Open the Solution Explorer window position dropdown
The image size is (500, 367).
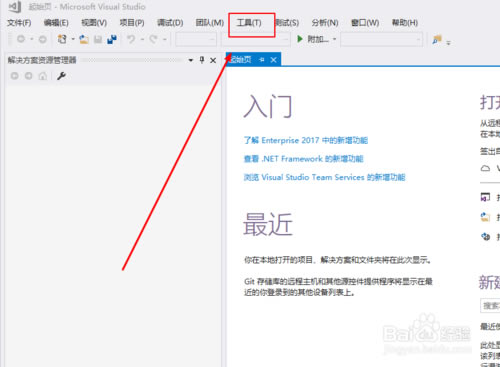point(191,60)
